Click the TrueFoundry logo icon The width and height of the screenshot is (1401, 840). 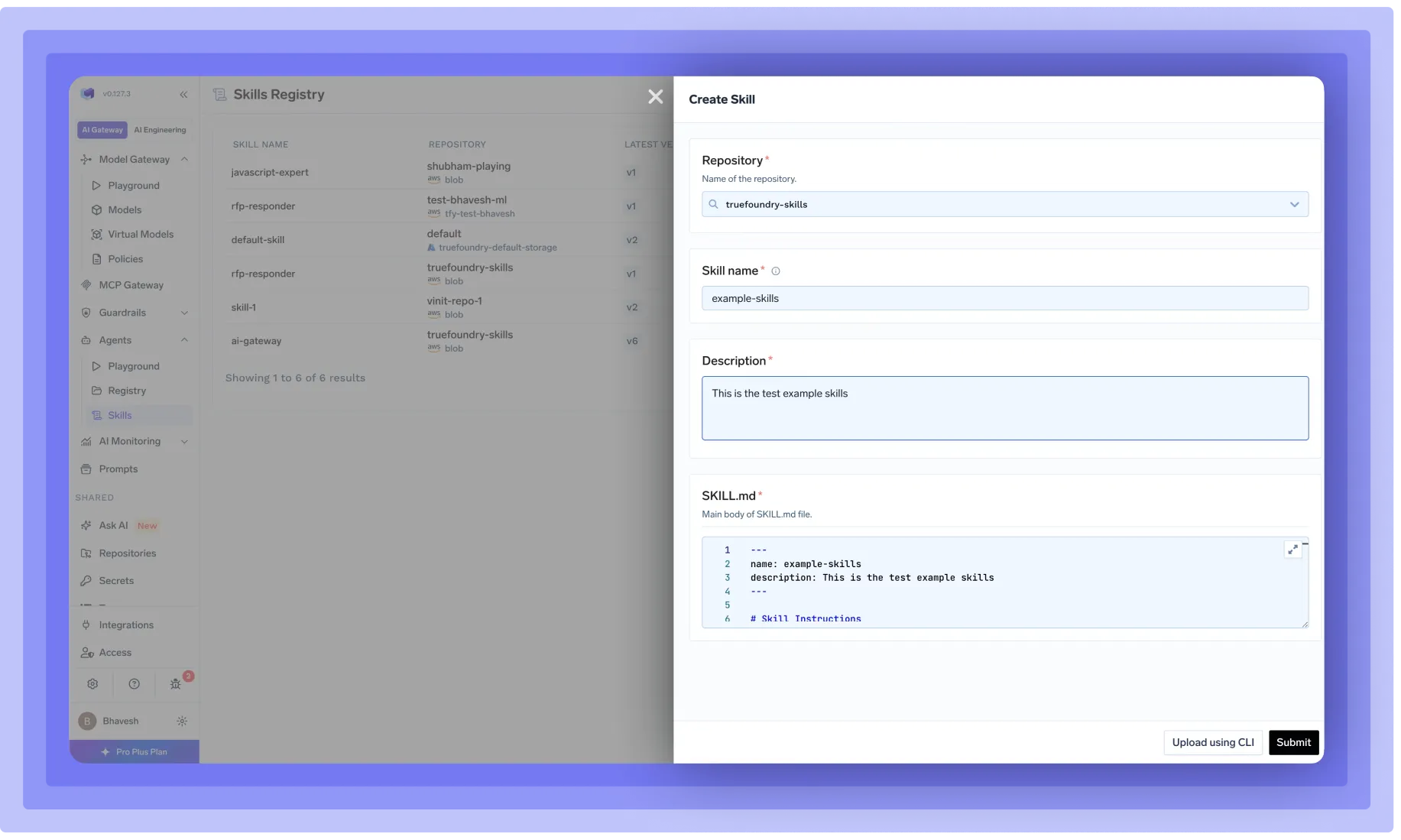click(x=88, y=93)
